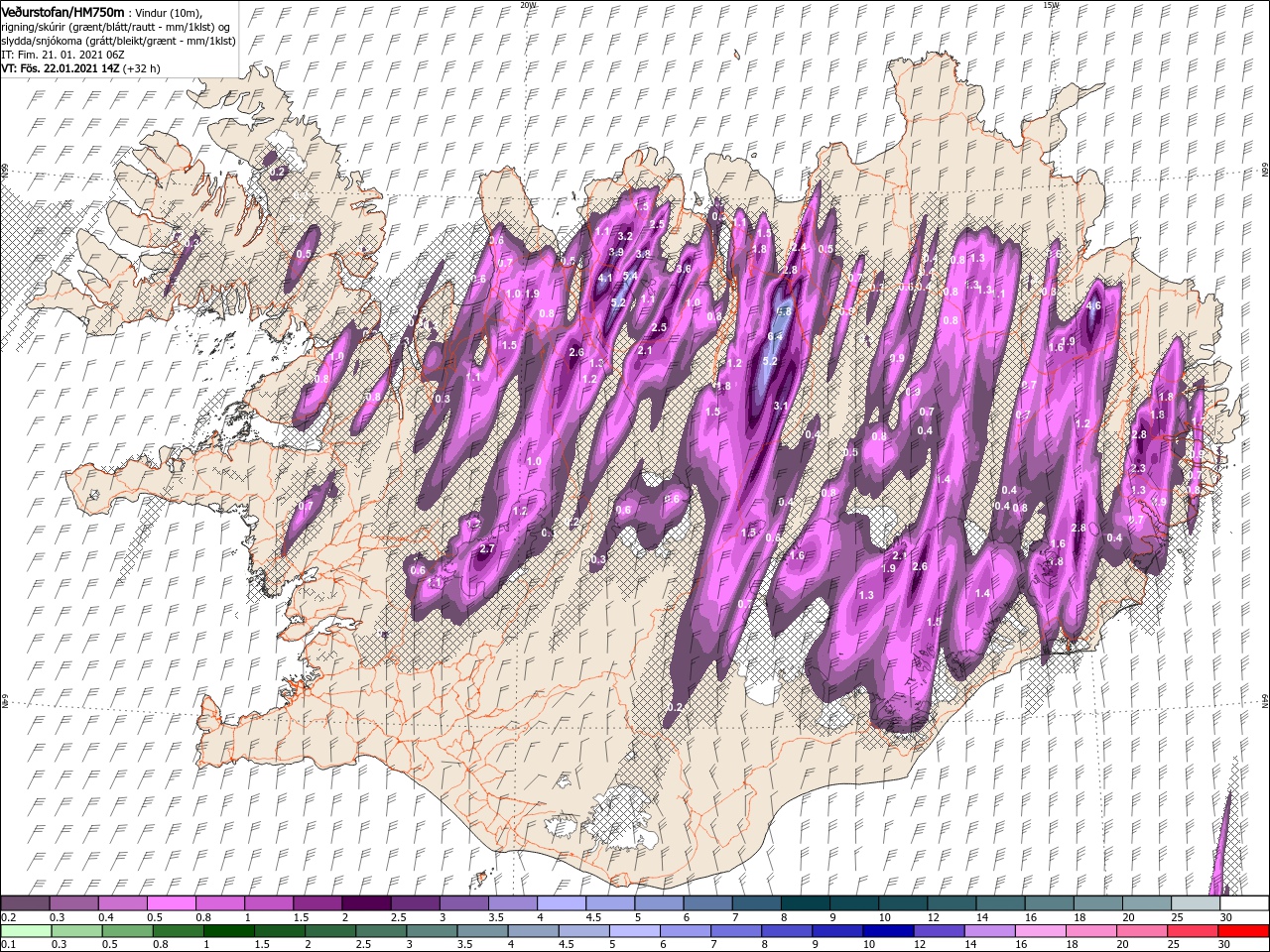Select the red swatch labeled 30 in rain legend
Viewport: 1270px width, 952px height.
pyautogui.click(x=1244, y=931)
